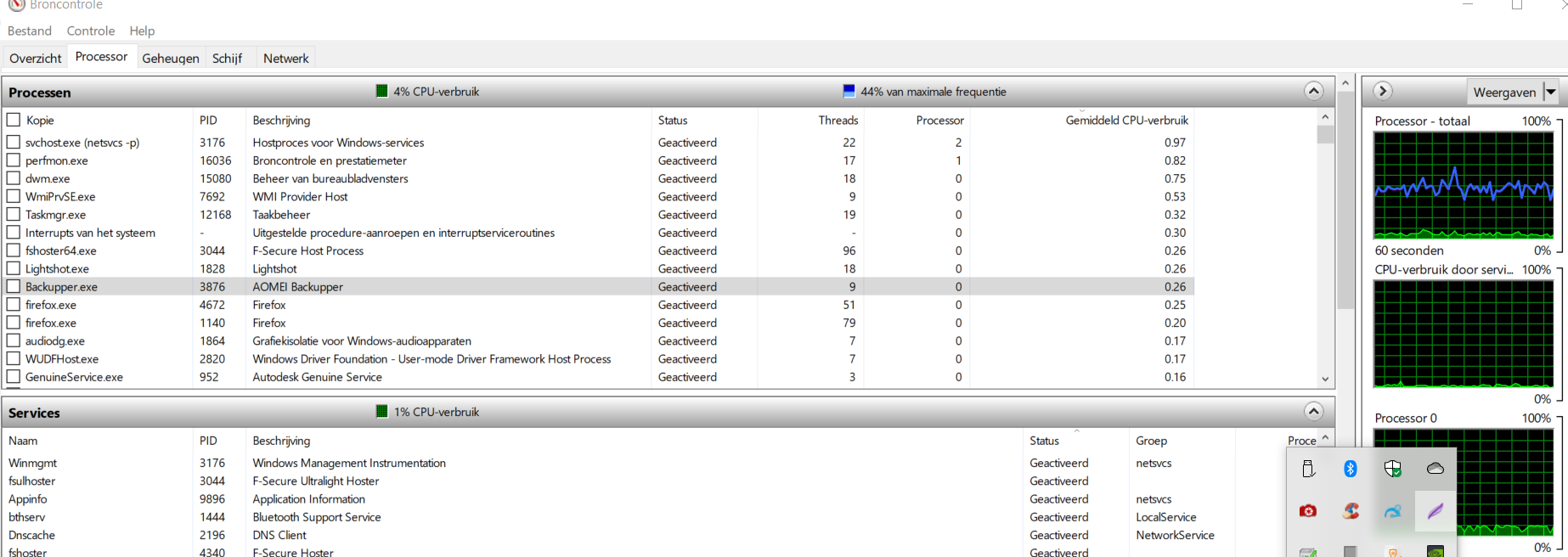Check the Backupper.exe checkbox
1568x557 pixels.
tap(14, 286)
